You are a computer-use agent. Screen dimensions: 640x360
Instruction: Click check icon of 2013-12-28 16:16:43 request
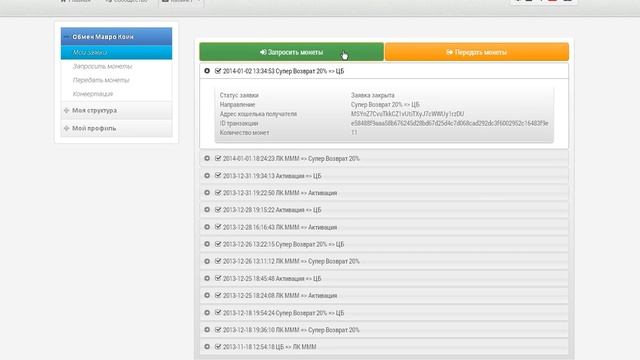218,227
